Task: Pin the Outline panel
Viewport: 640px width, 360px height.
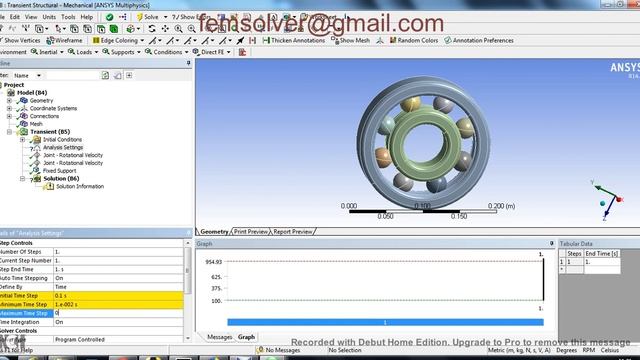Action: click(x=188, y=63)
